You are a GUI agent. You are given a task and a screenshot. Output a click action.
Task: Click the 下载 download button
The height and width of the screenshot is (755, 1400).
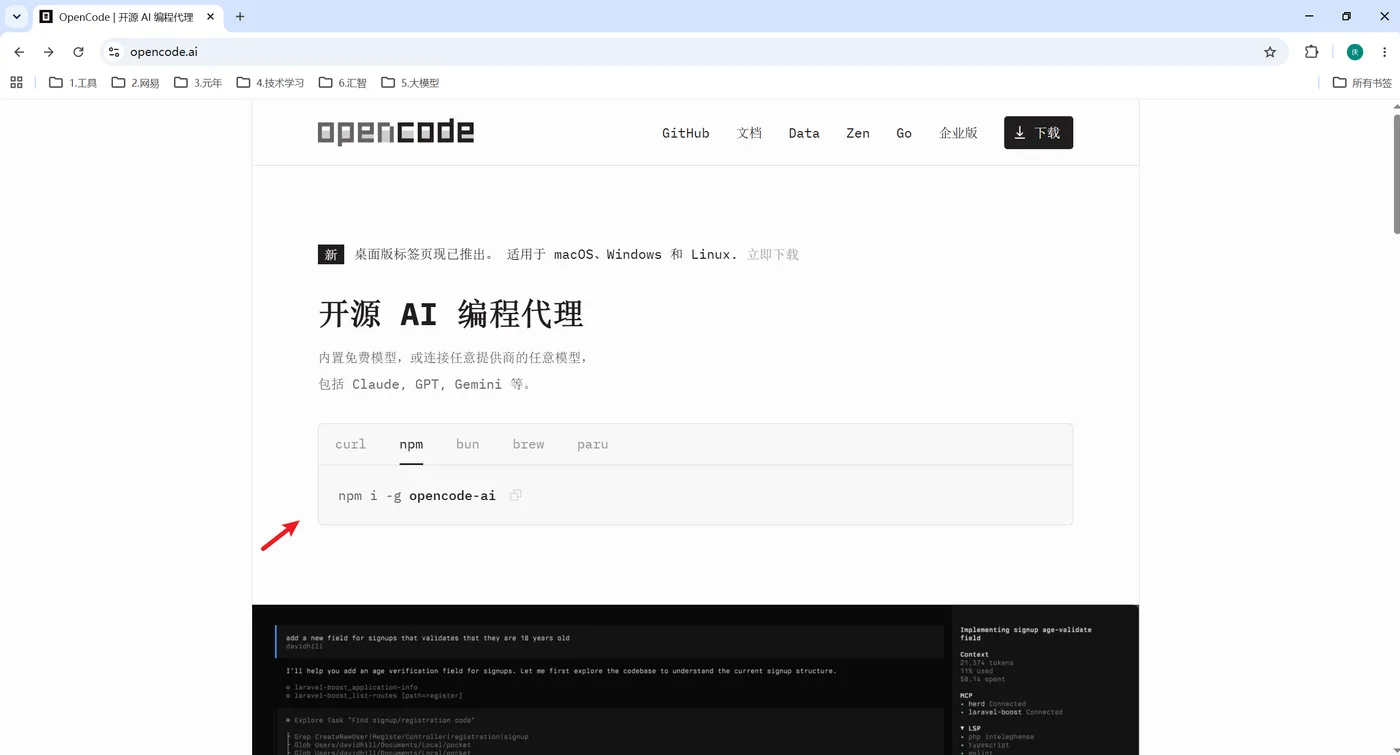(x=1038, y=133)
